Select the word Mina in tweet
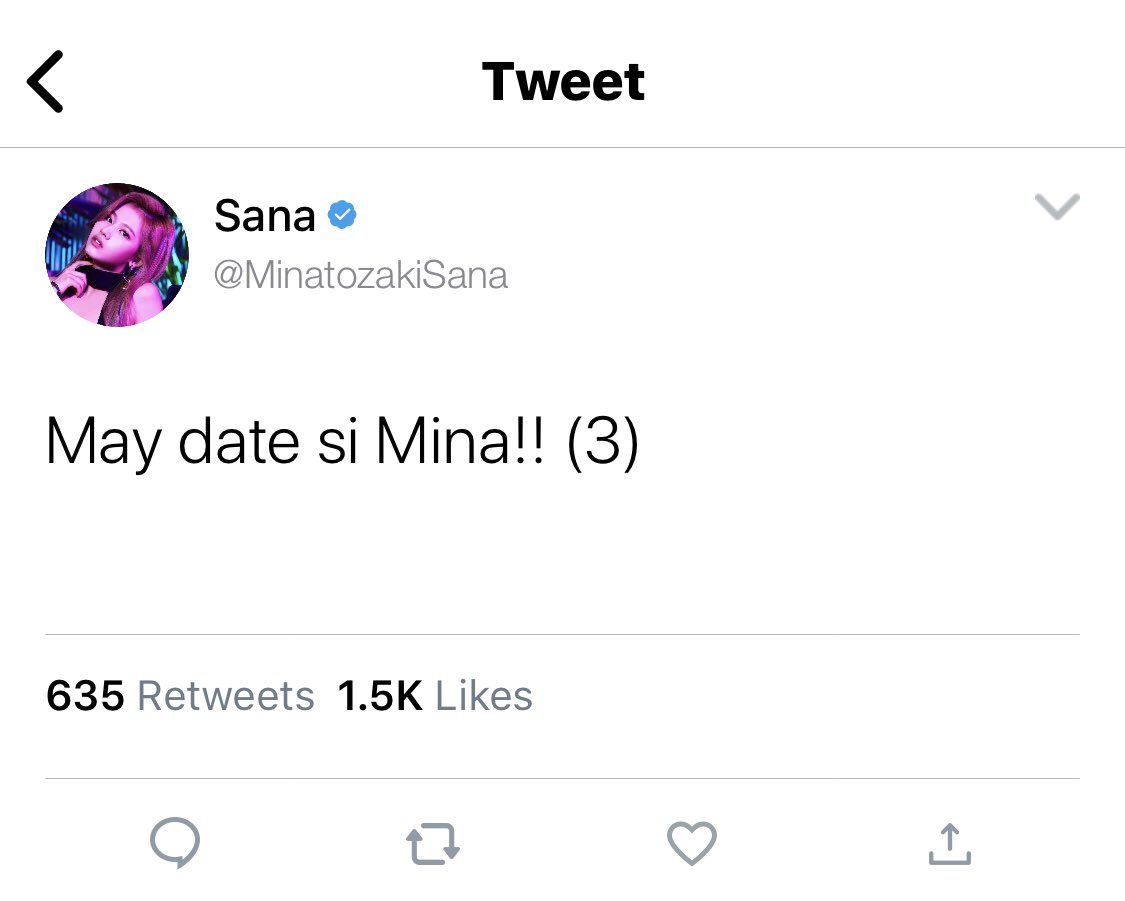Screen dimensions: 1125x901 coord(441,443)
